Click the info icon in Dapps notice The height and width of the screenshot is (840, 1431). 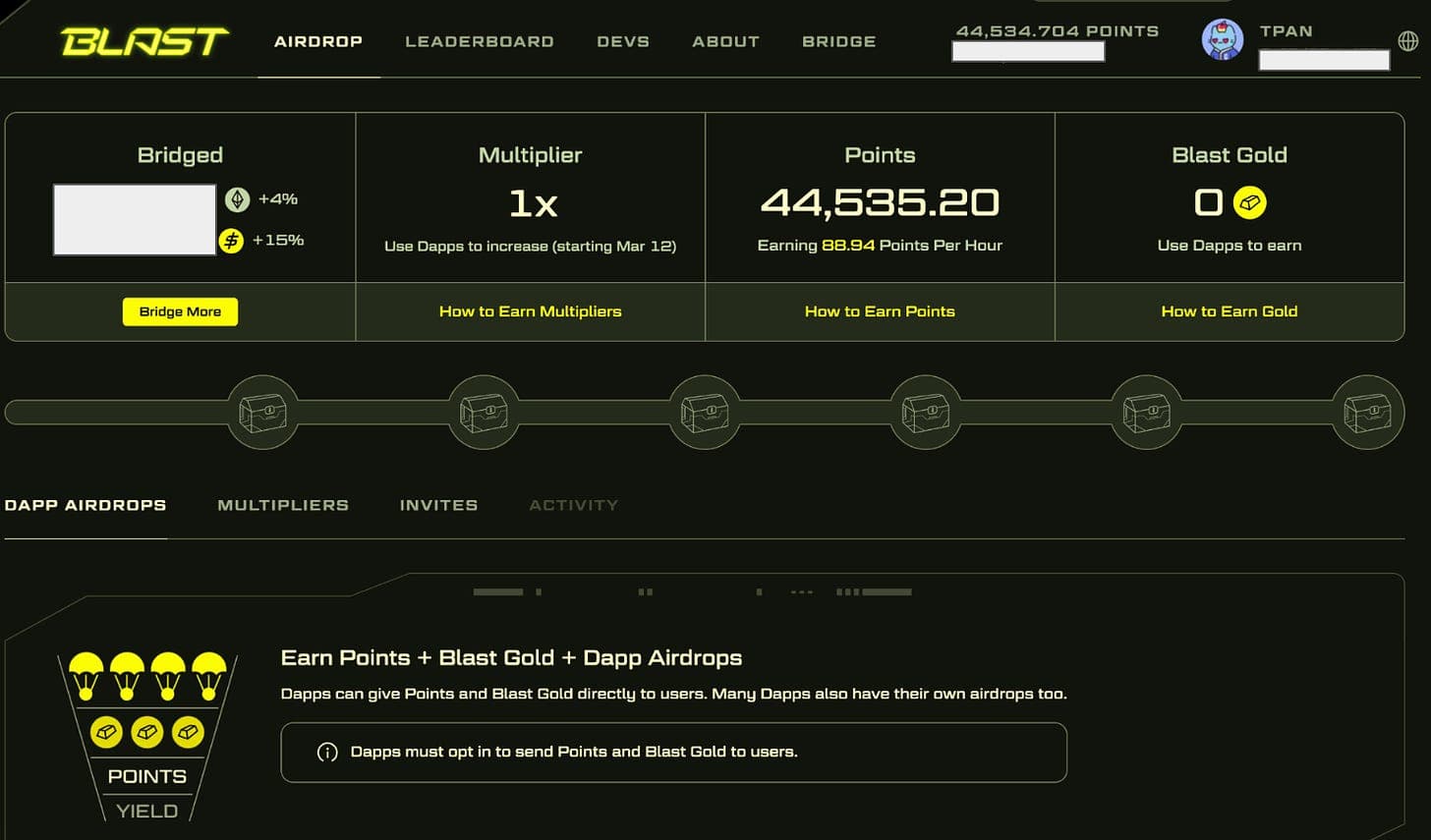coord(327,752)
